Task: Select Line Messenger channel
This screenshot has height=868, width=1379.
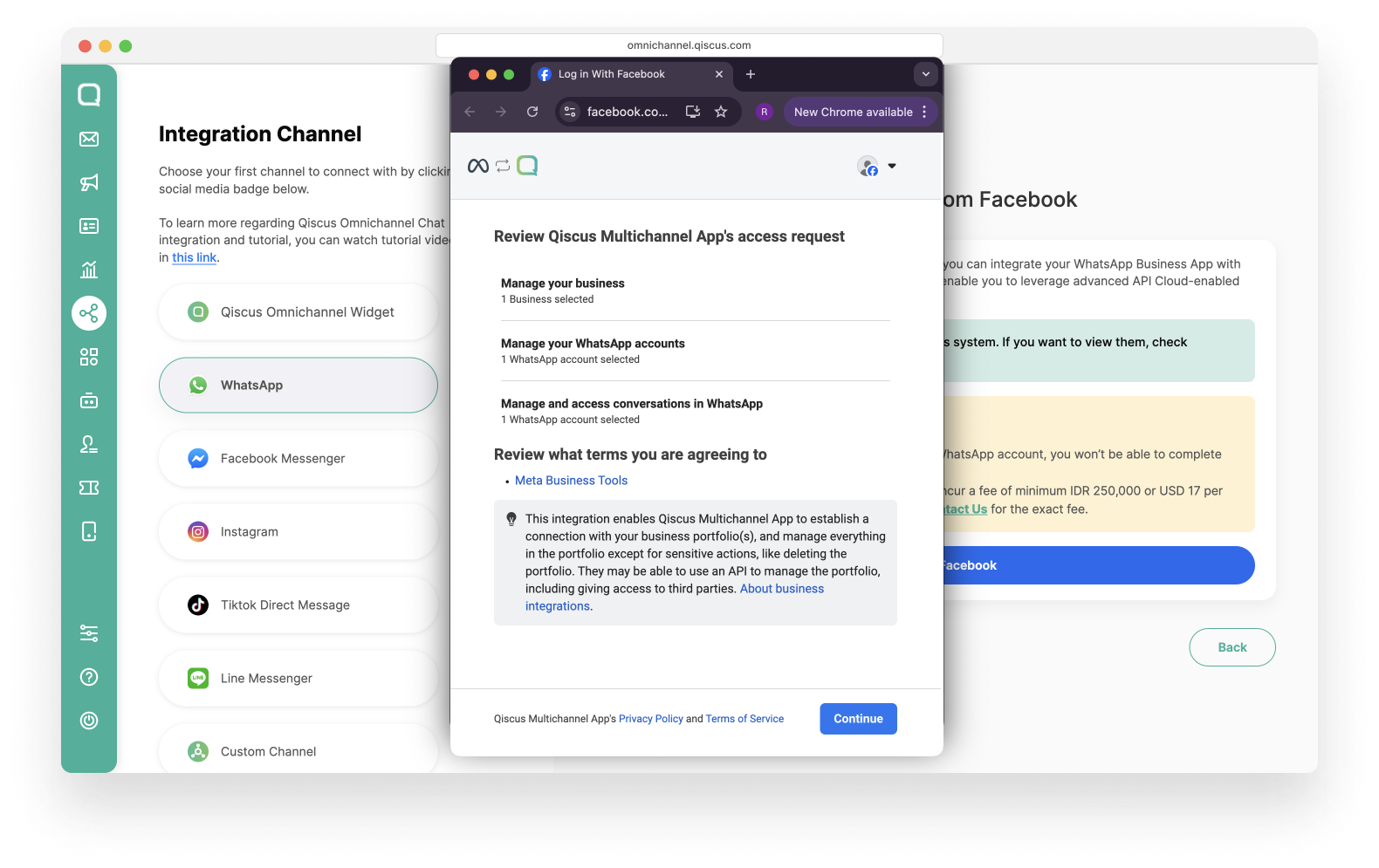Action: coord(298,679)
